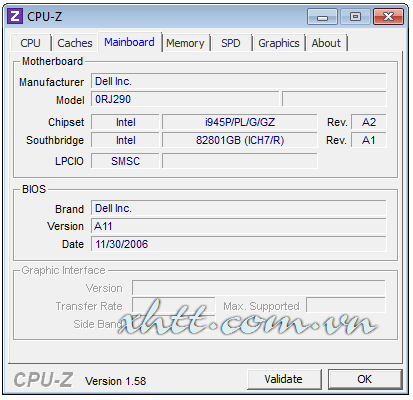
Task: Select the Mainboard tab
Action: tap(129, 42)
